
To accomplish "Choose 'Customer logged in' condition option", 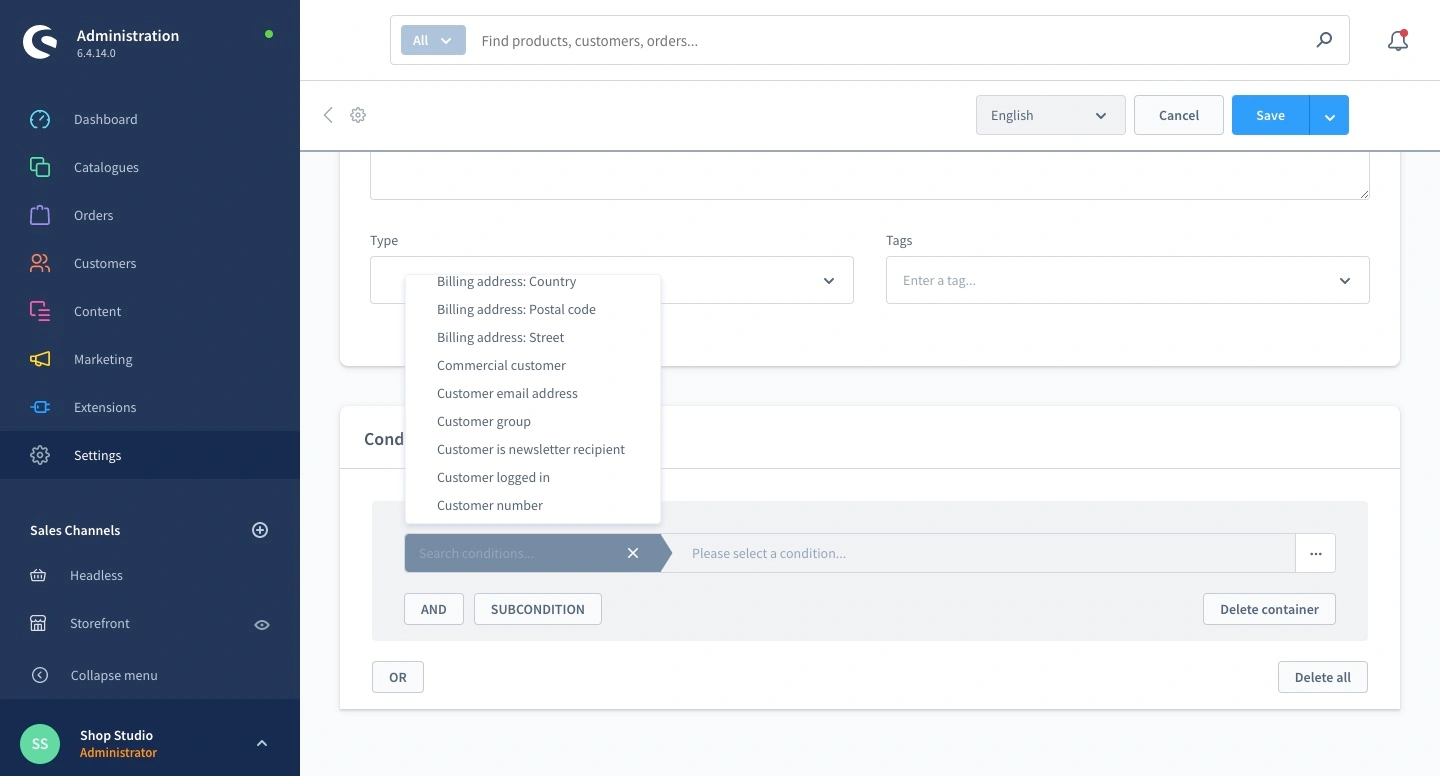I will [493, 477].
